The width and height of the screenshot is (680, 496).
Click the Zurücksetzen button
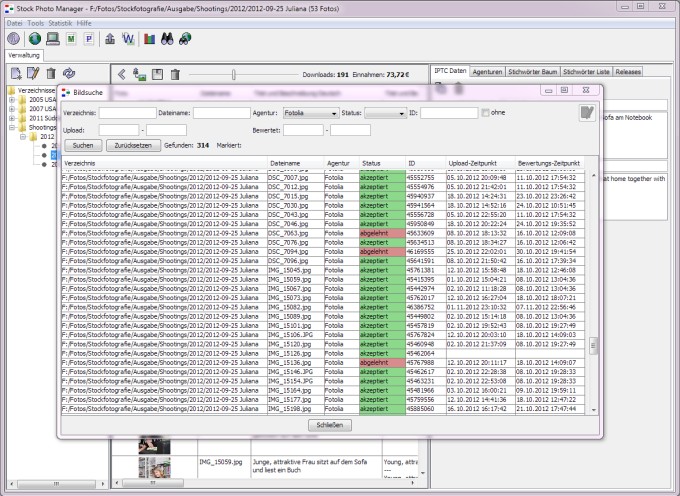coord(133,145)
